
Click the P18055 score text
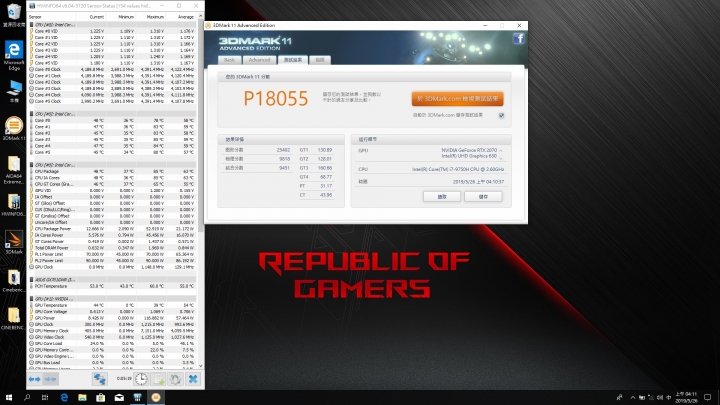276,98
